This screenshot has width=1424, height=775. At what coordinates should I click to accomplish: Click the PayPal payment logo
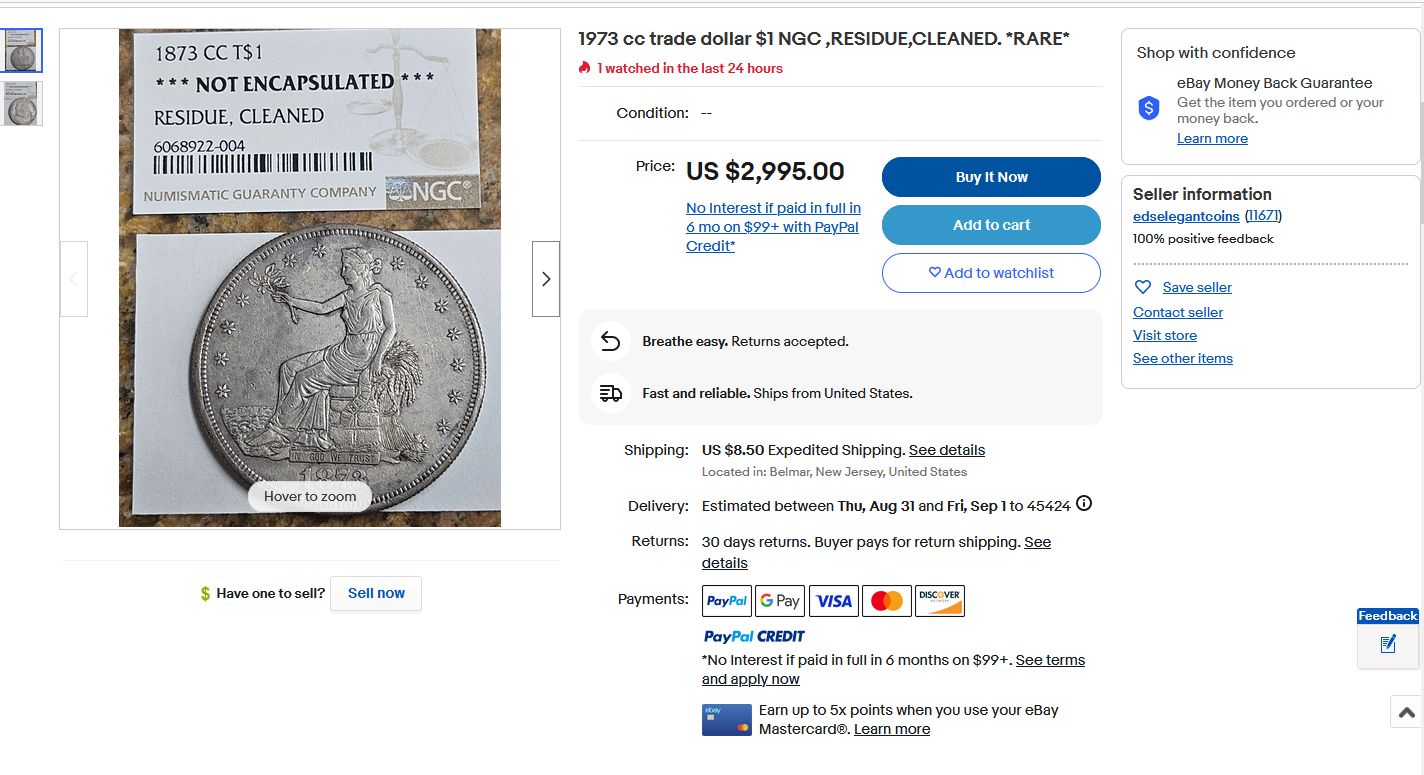click(x=727, y=601)
